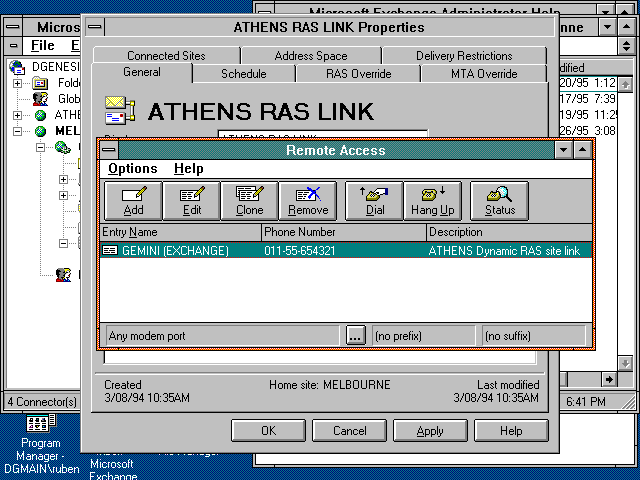
Task: Click Apply in the Properties dialog
Action: 430,431
